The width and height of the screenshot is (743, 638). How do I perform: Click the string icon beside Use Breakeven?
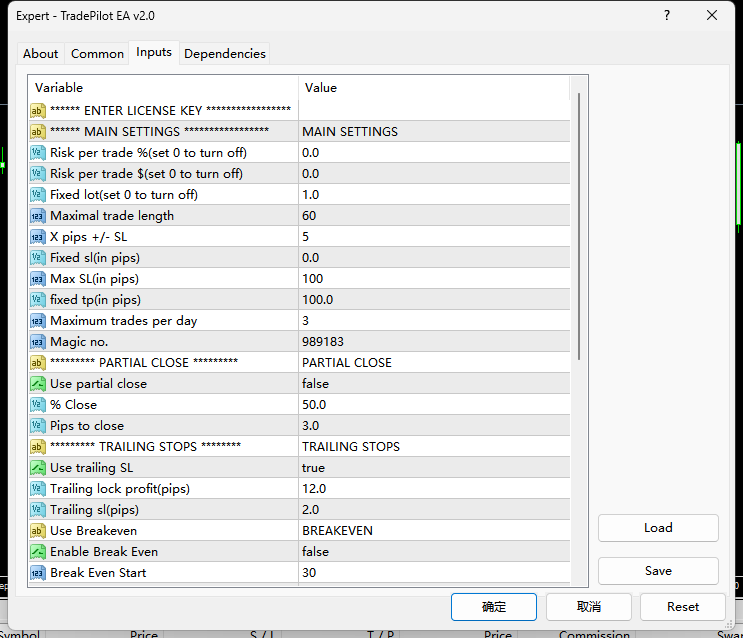[38, 530]
